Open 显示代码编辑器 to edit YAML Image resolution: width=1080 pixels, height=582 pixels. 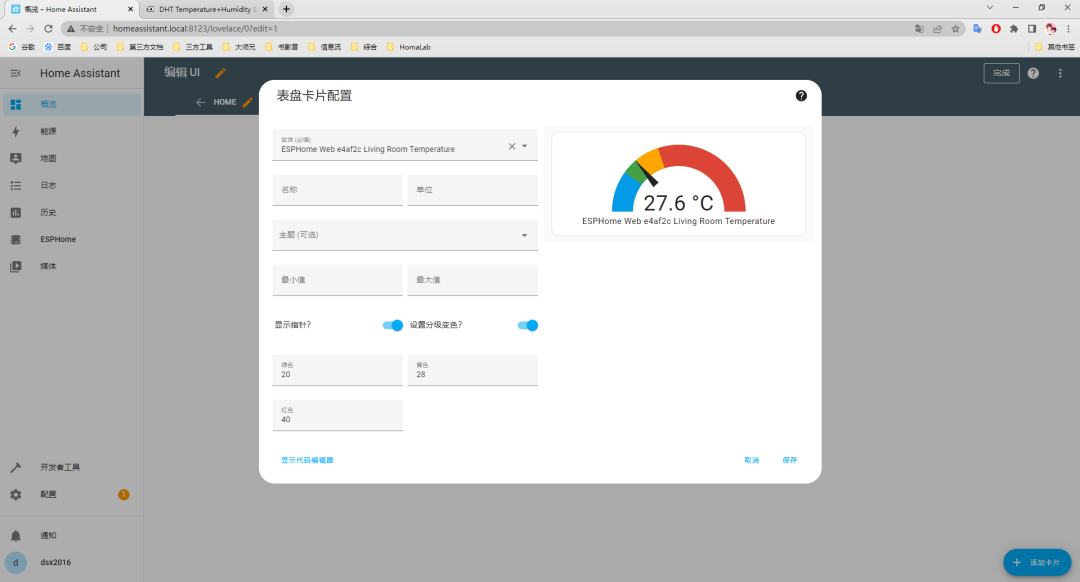coord(307,460)
